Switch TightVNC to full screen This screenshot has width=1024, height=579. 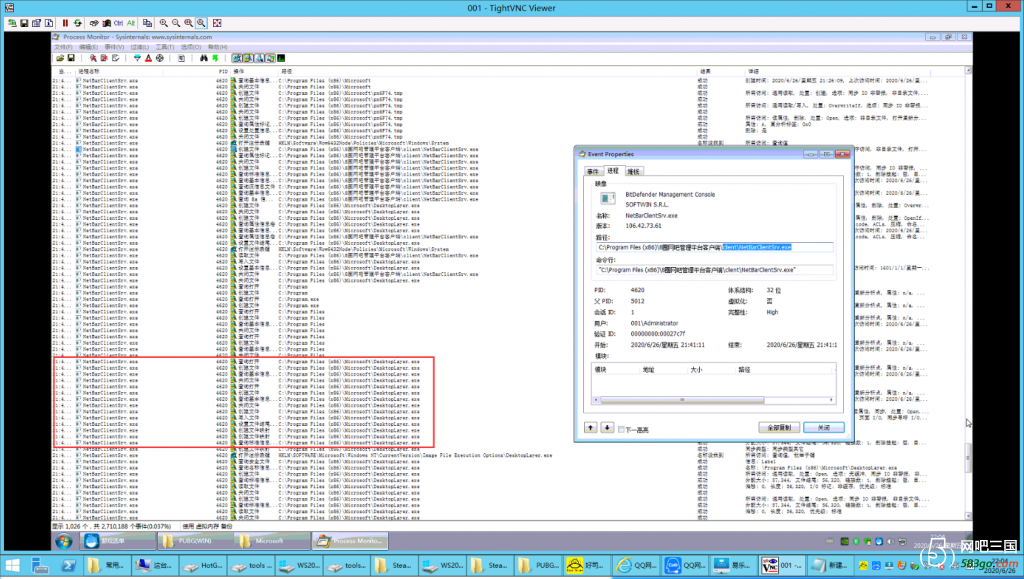(x=217, y=23)
